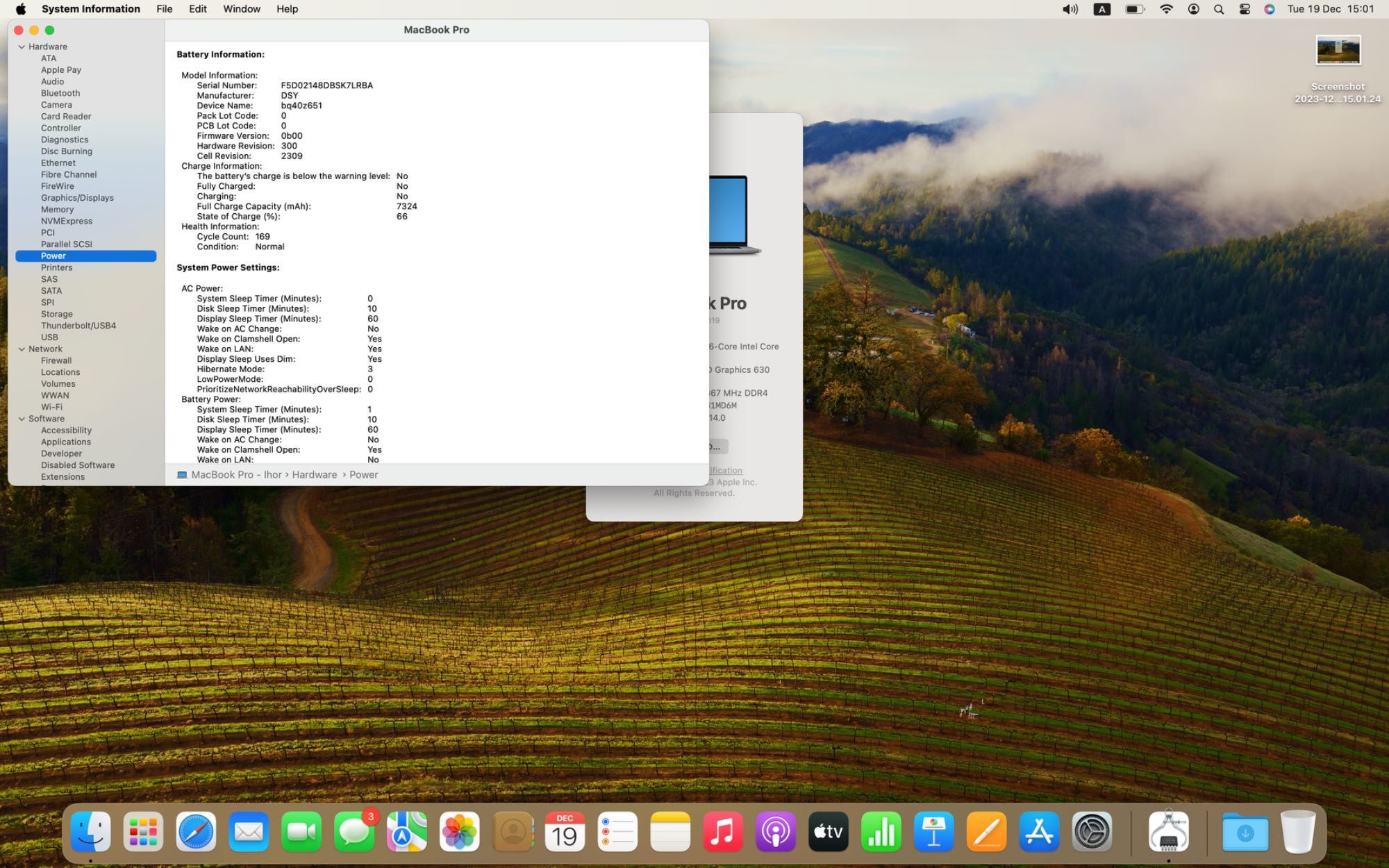Screen dimensions: 1389x868
Task: Click System Information icon in Dock
Action: click(x=1169, y=831)
